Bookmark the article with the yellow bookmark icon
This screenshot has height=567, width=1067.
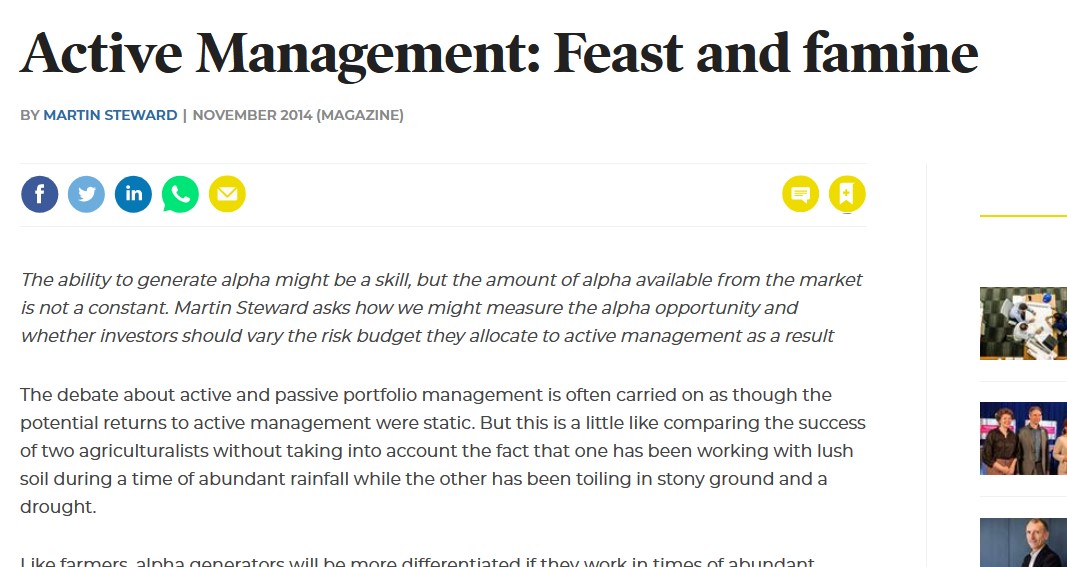pos(847,194)
